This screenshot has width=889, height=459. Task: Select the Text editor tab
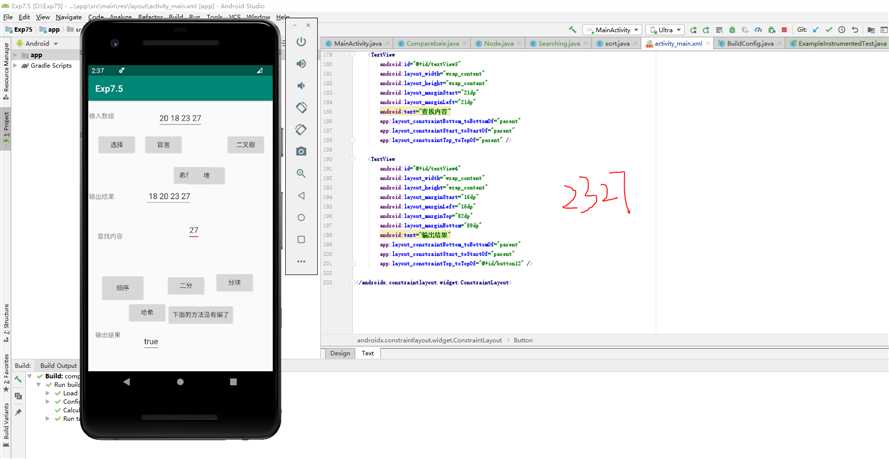coord(368,353)
